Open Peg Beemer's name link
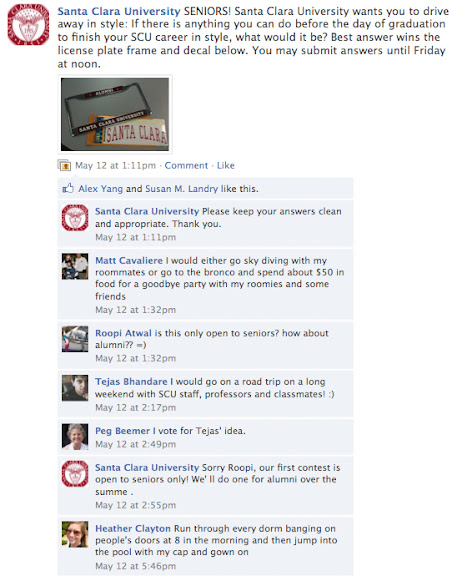This screenshot has width=452, height=576. (x=122, y=431)
